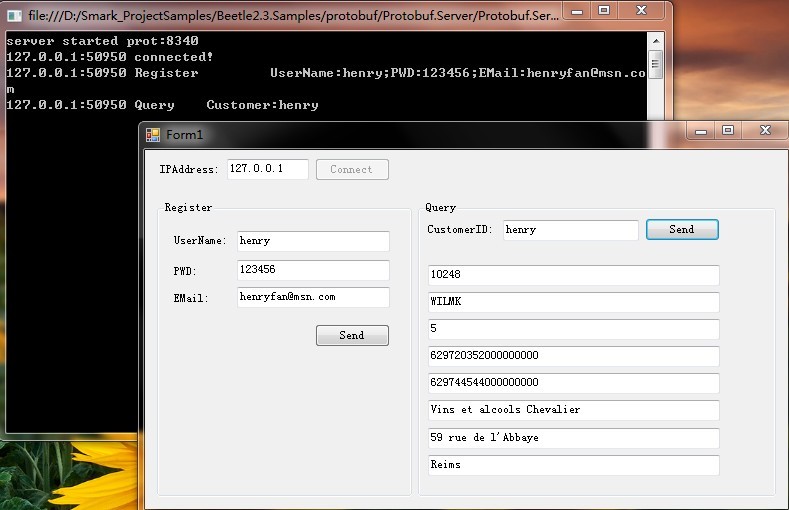This screenshot has width=789, height=510.
Task: Click the Reims result field
Action: pos(574,465)
